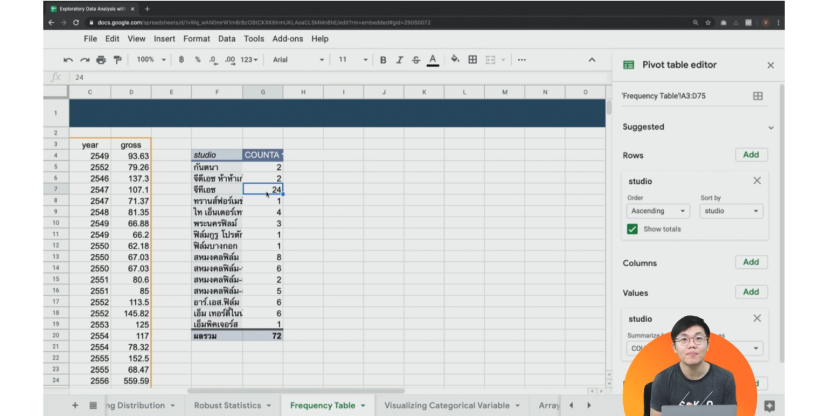Image resolution: width=827 pixels, height=416 pixels.
Task: Open the Explore button at bottom right
Action: pyautogui.click(x=770, y=406)
